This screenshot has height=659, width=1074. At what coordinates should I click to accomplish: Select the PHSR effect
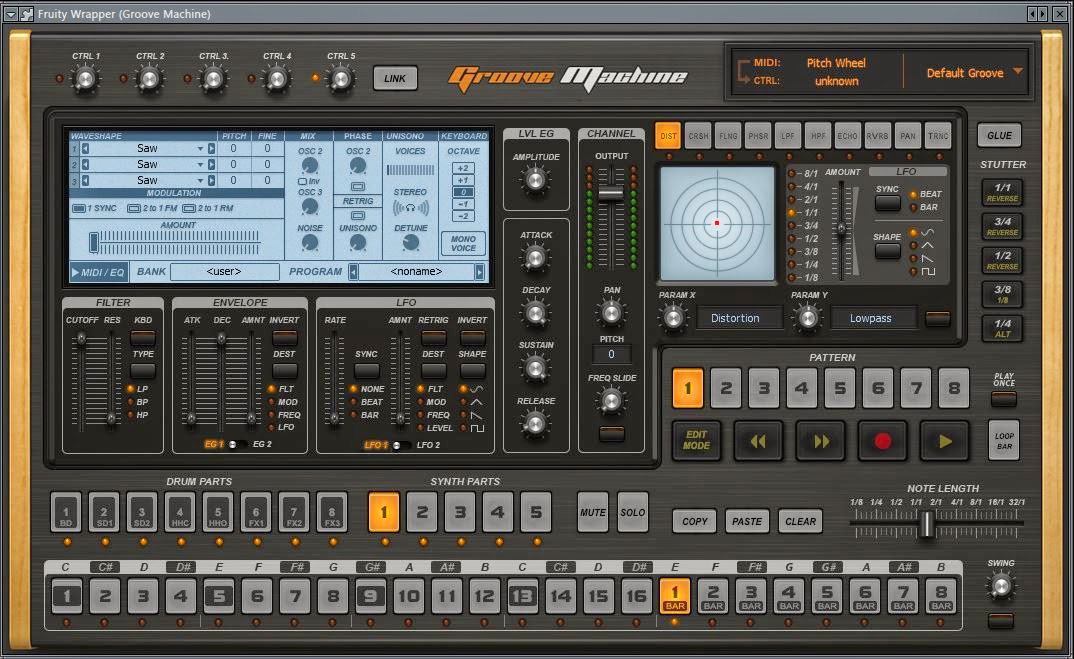coord(757,136)
